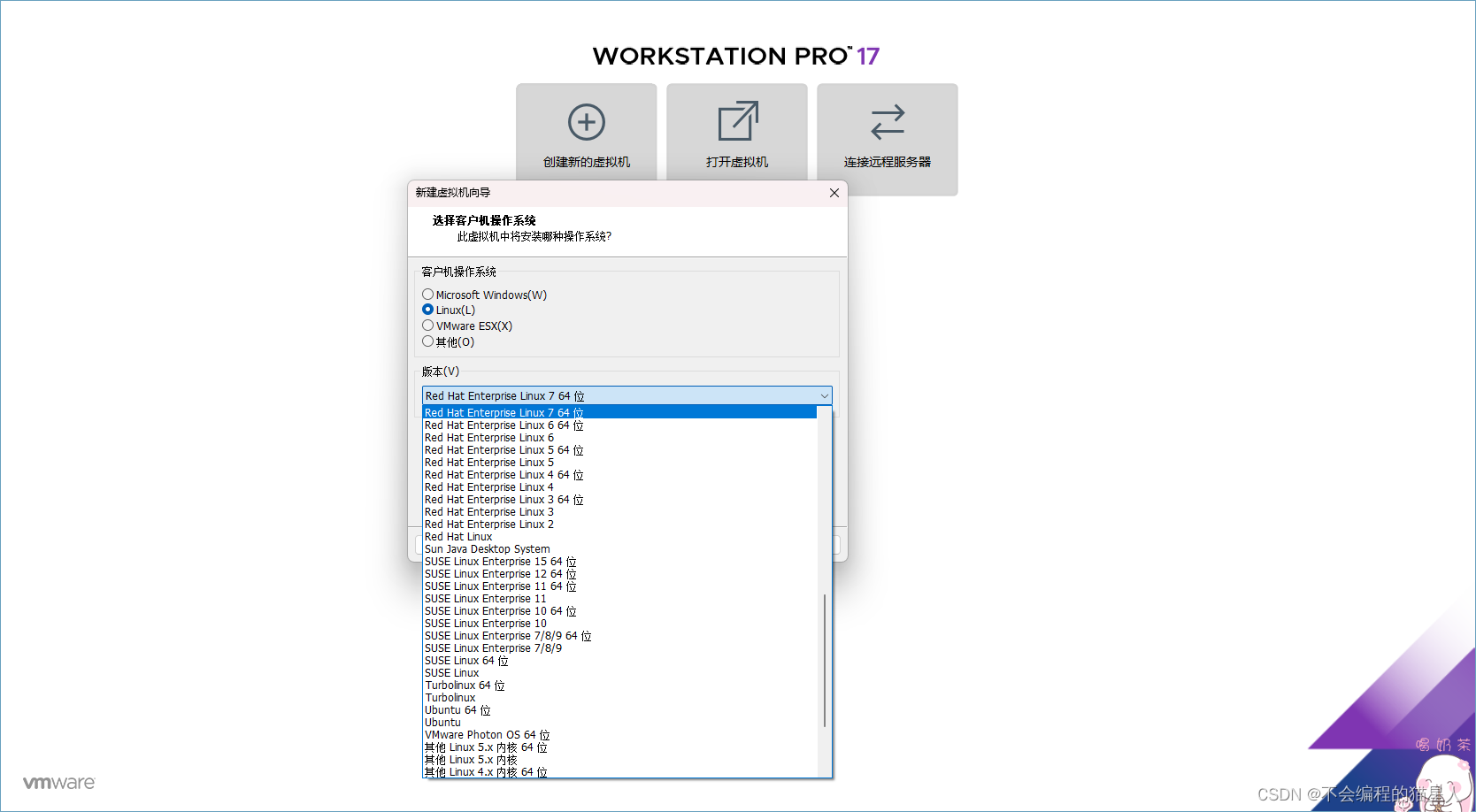Choose Red Hat Enterprise Linux 7 64 位 in list
This screenshot has width=1476, height=812.
tap(619, 412)
